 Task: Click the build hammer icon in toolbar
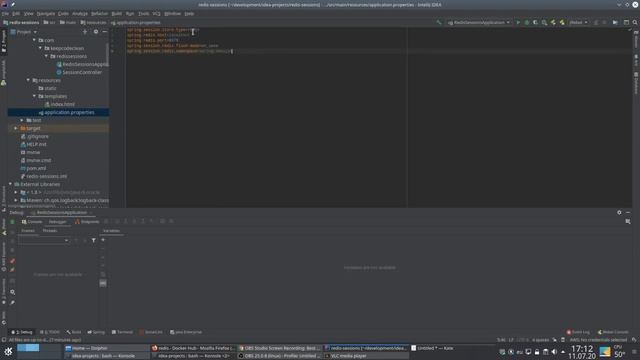click(x=439, y=22)
